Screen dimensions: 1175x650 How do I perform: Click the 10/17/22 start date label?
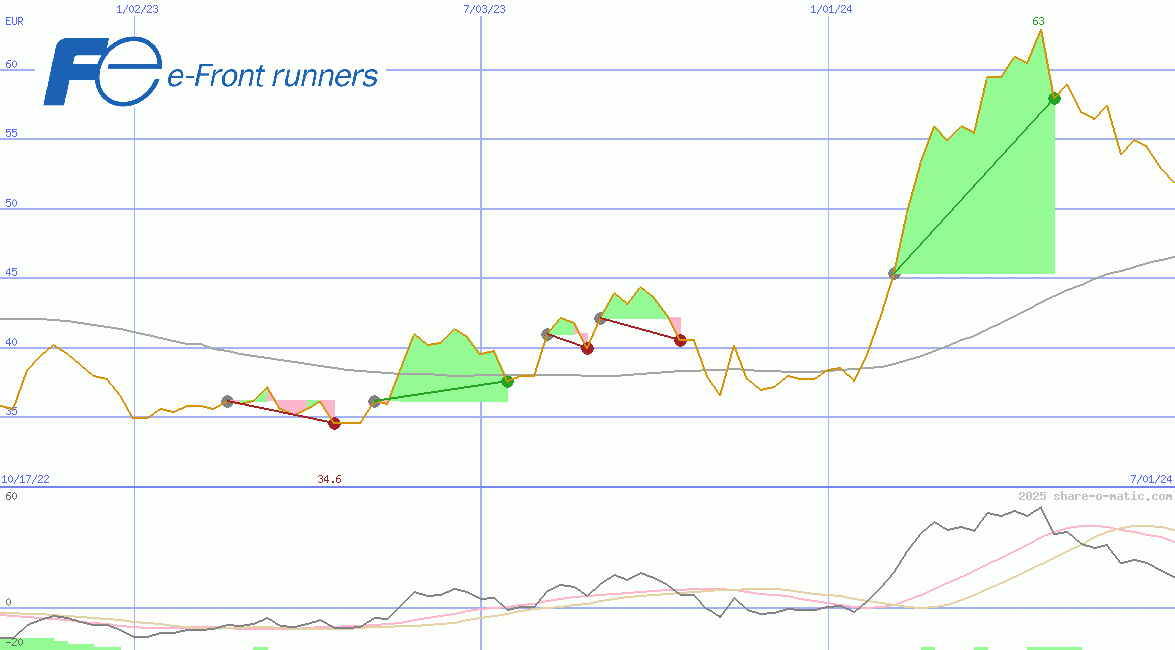tap(25, 479)
